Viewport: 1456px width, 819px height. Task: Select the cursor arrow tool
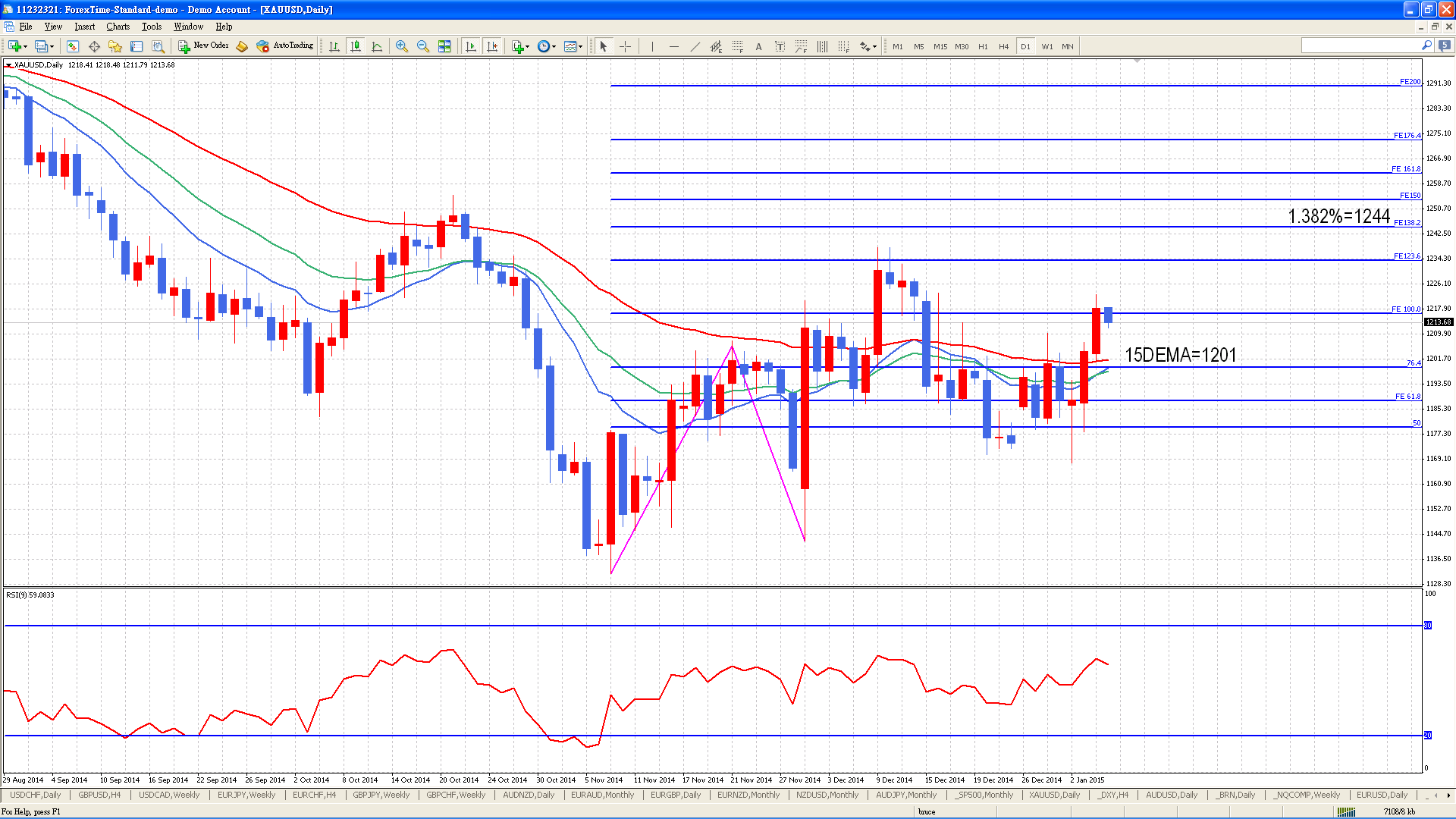[x=604, y=46]
